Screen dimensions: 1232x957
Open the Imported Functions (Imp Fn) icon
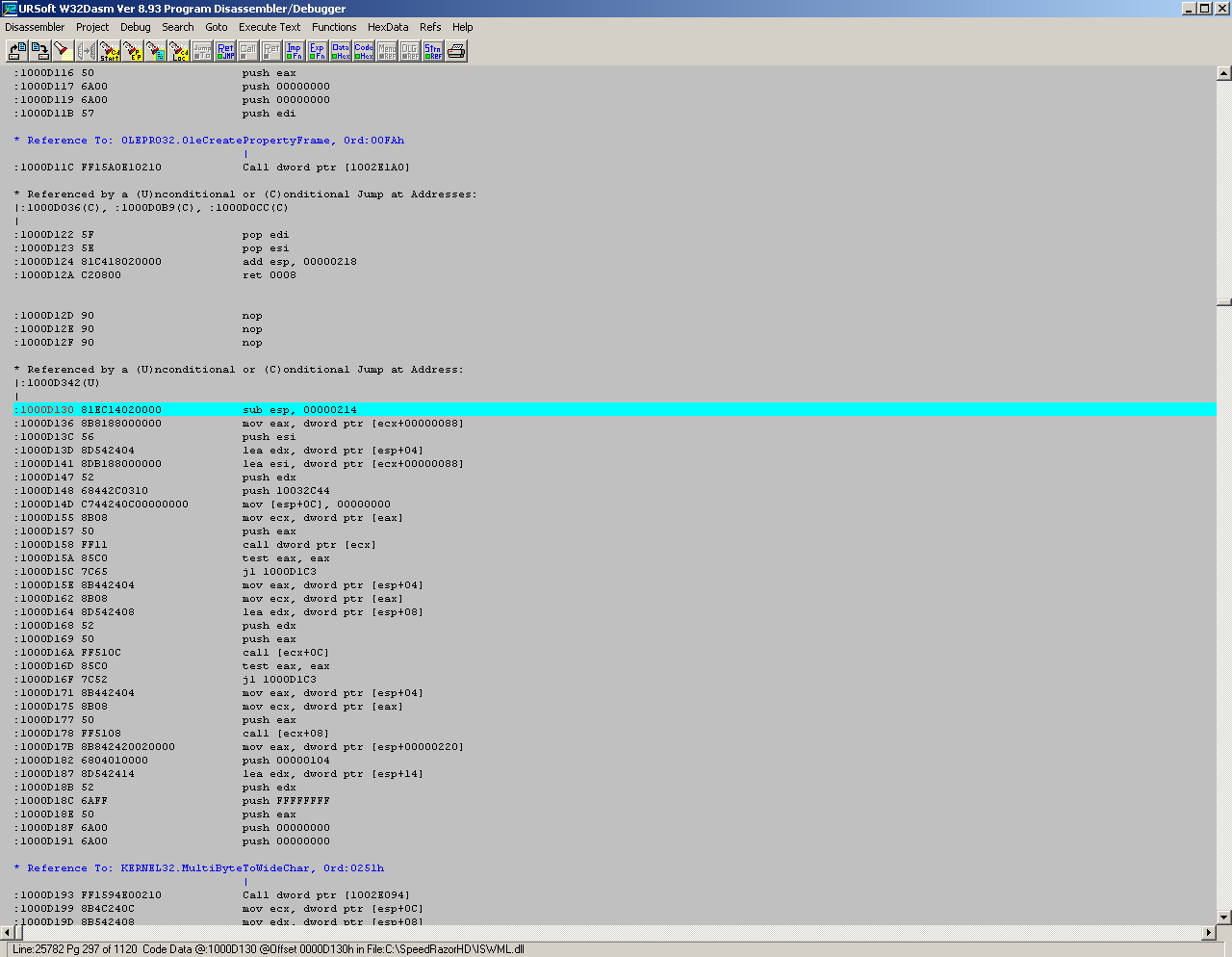coord(295,50)
